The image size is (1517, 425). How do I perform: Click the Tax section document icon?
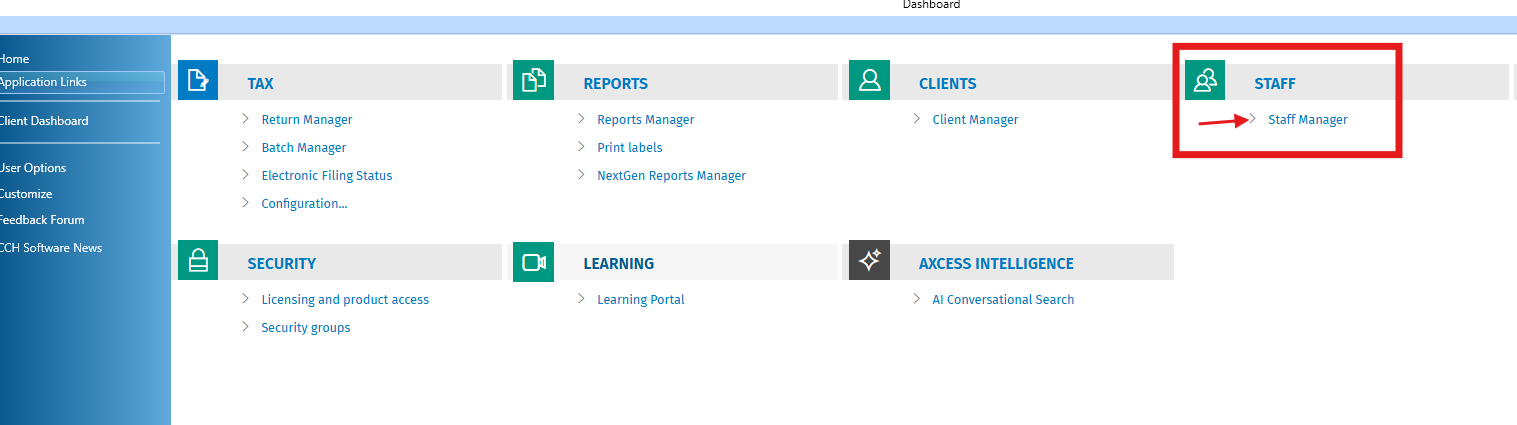coord(198,80)
